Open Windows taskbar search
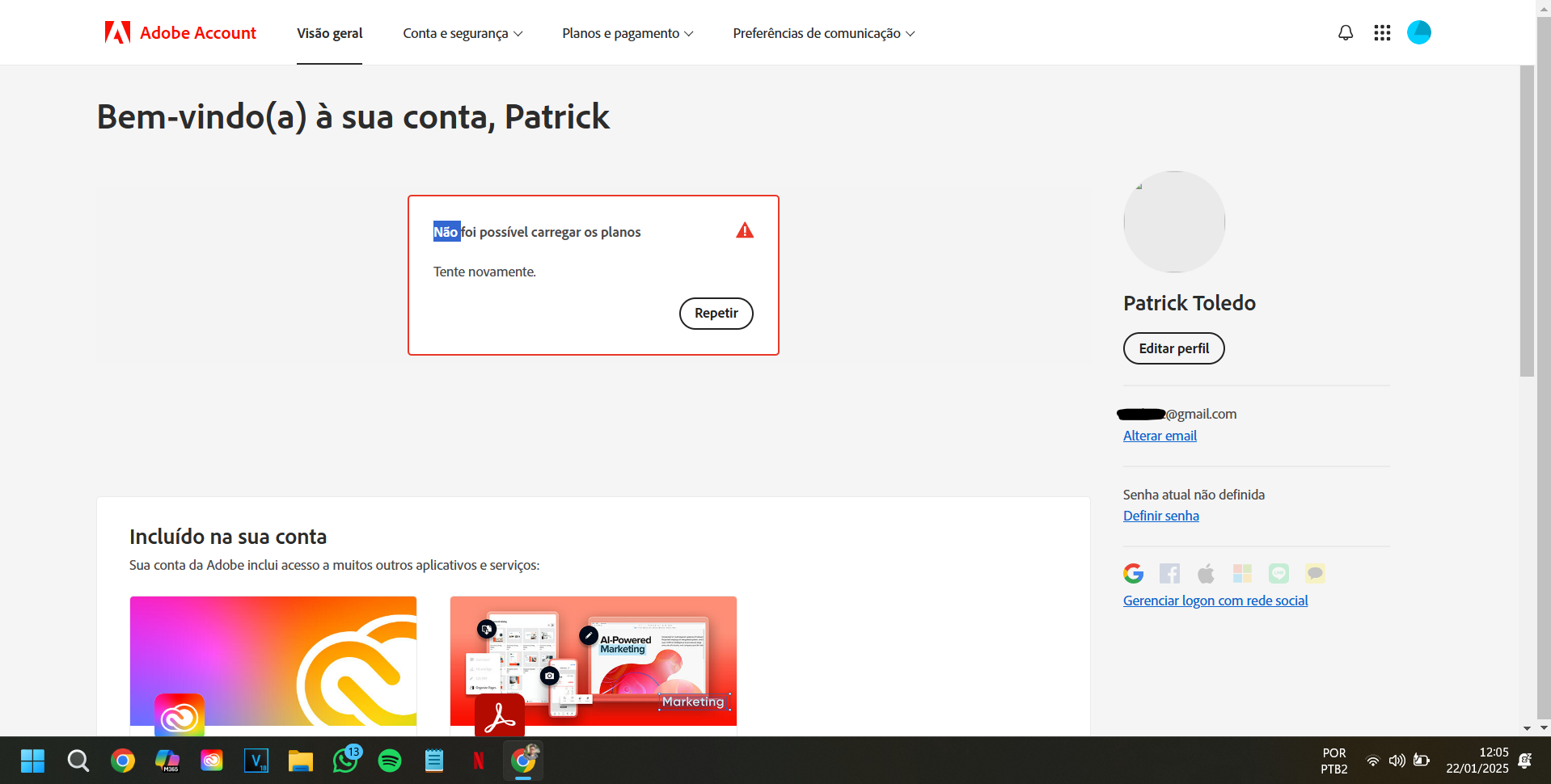This screenshot has width=1551, height=784. tap(78, 761)
